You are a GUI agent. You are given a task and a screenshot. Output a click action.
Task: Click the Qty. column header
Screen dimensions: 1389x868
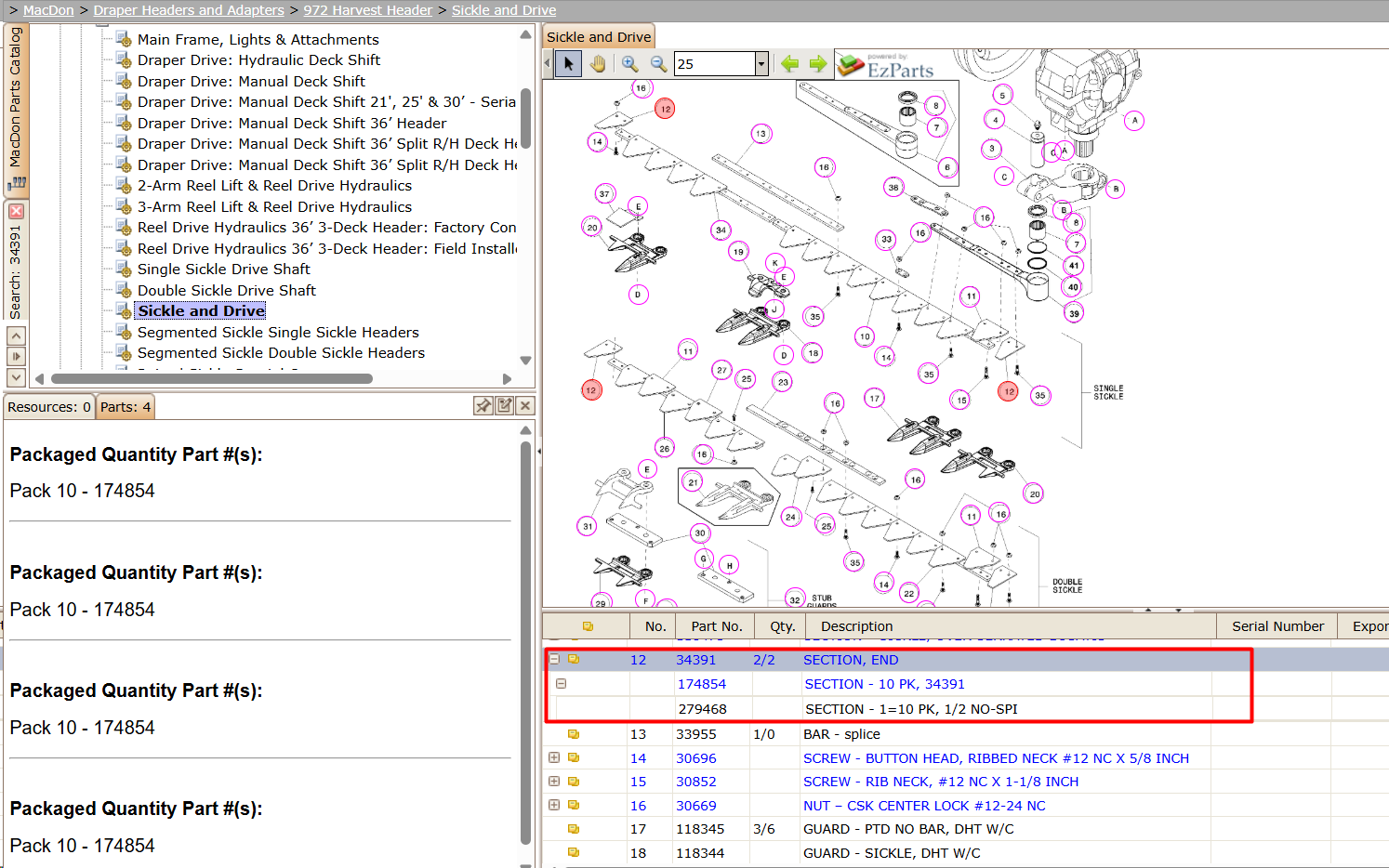[782, 626]
